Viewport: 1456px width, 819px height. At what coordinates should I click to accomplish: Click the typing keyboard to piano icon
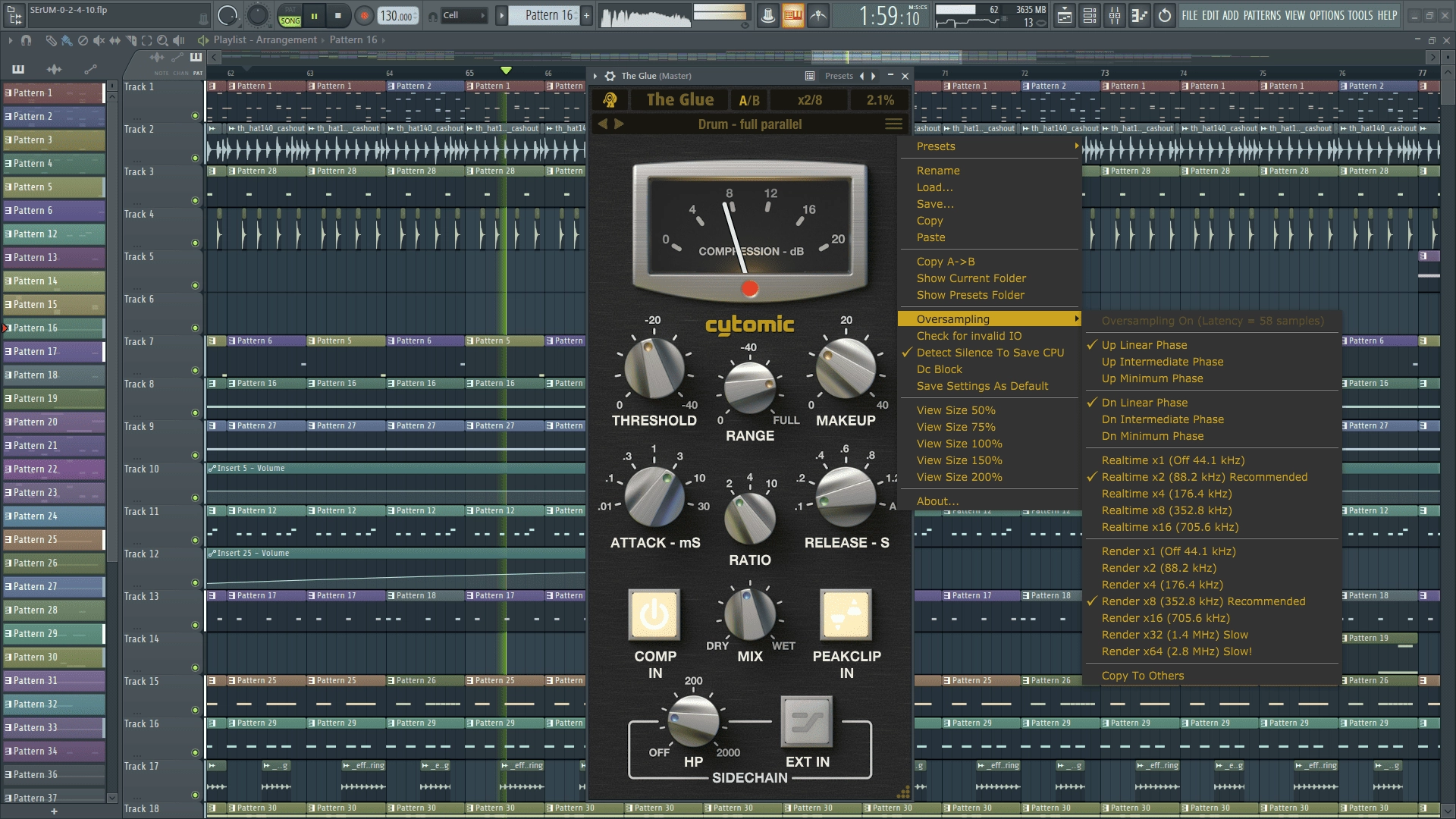point(793,15)
